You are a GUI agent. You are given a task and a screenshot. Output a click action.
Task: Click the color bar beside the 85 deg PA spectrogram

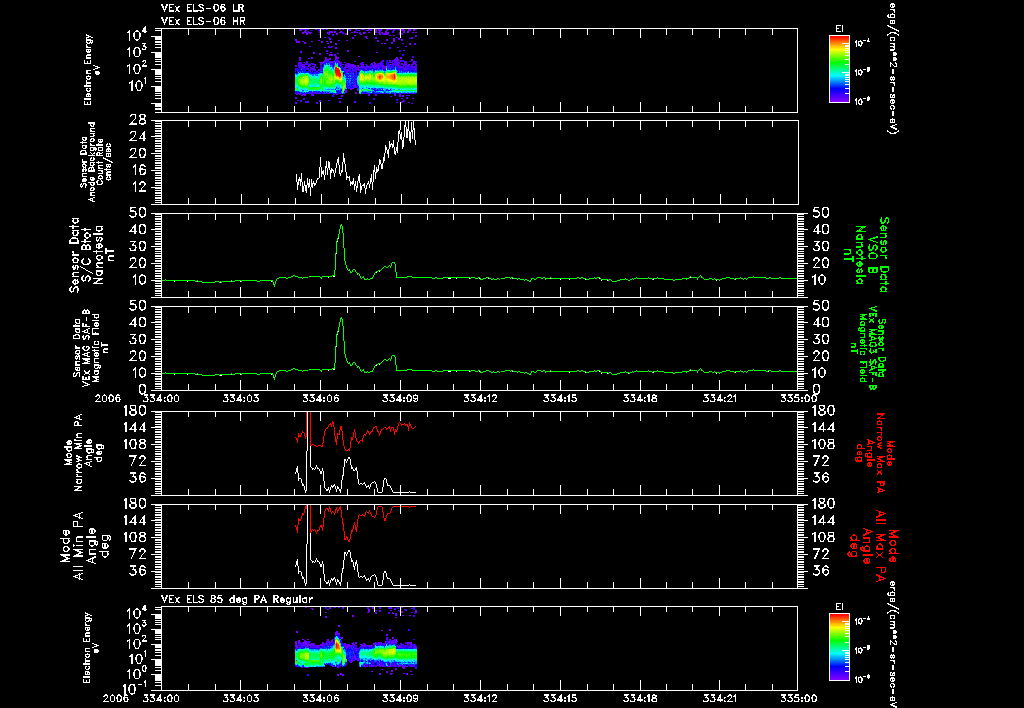click(839, 647)
